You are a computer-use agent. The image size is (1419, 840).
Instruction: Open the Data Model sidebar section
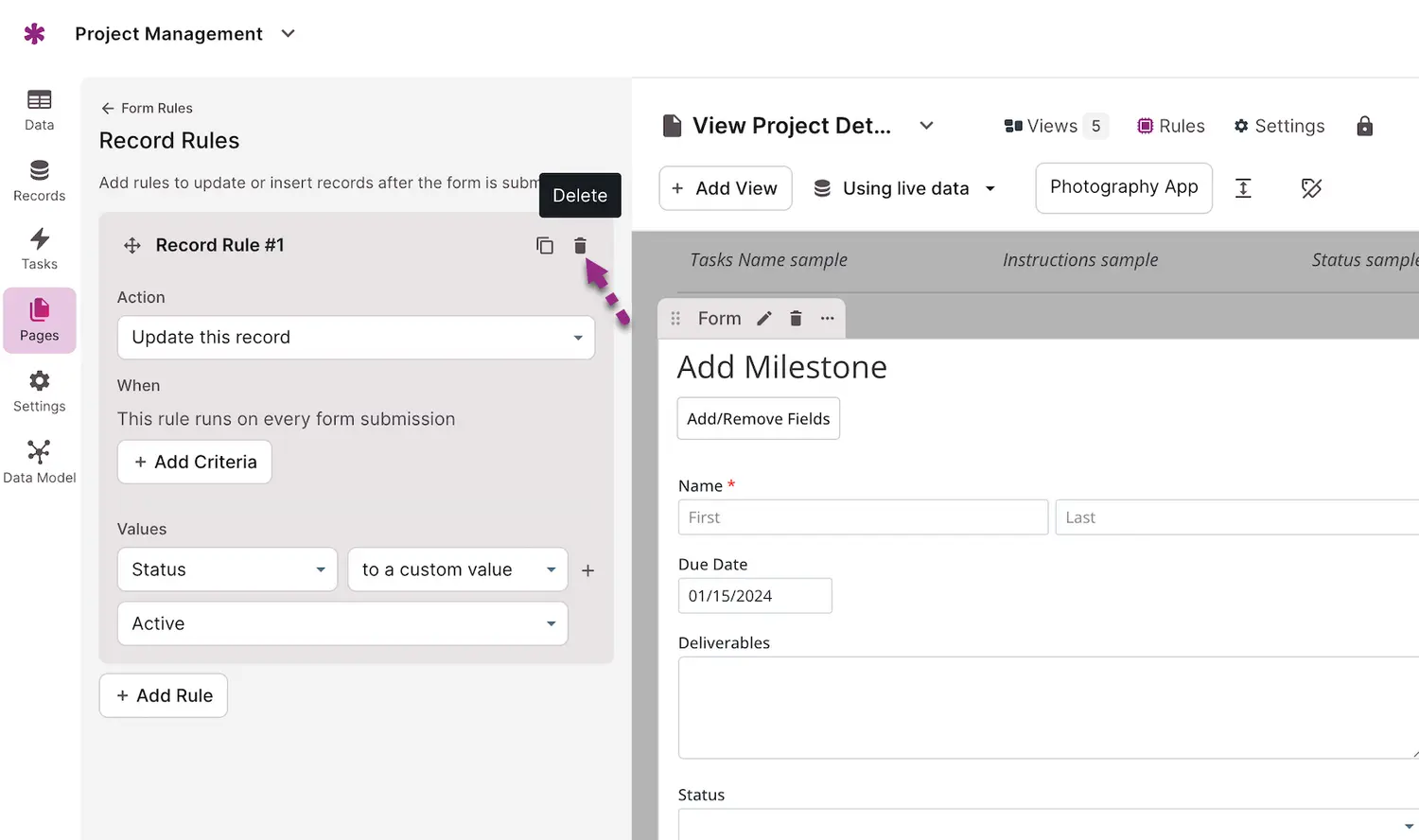(x=39, y=462)
